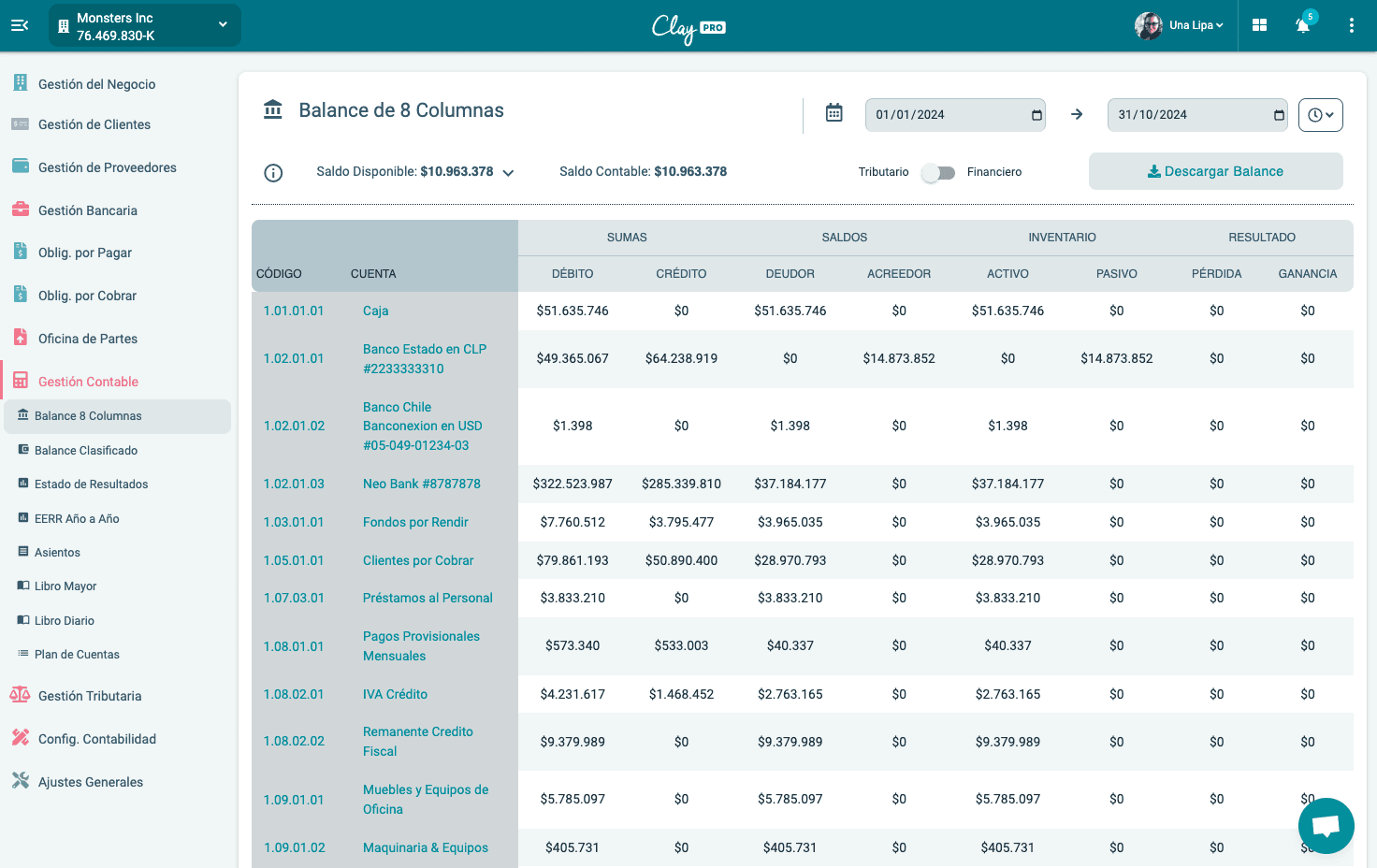The width and height of the screenshot is (1377, 868).
Task: Open the Caja account link
Action: (x=374, y=311)
